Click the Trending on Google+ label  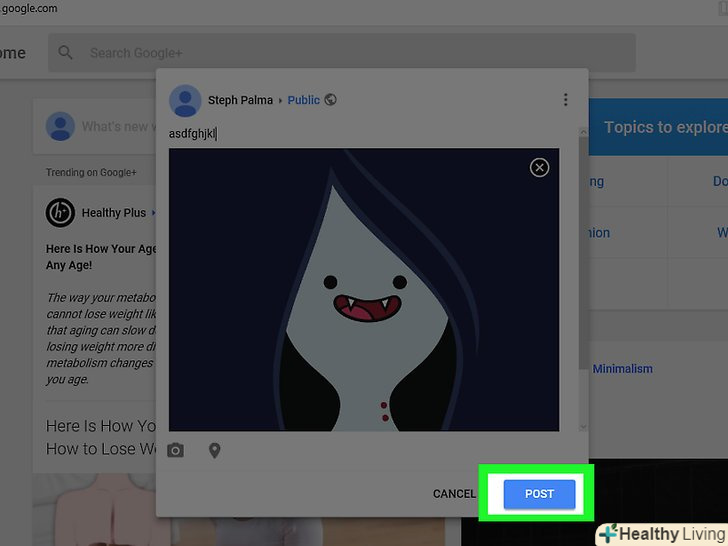coord(91,173)
